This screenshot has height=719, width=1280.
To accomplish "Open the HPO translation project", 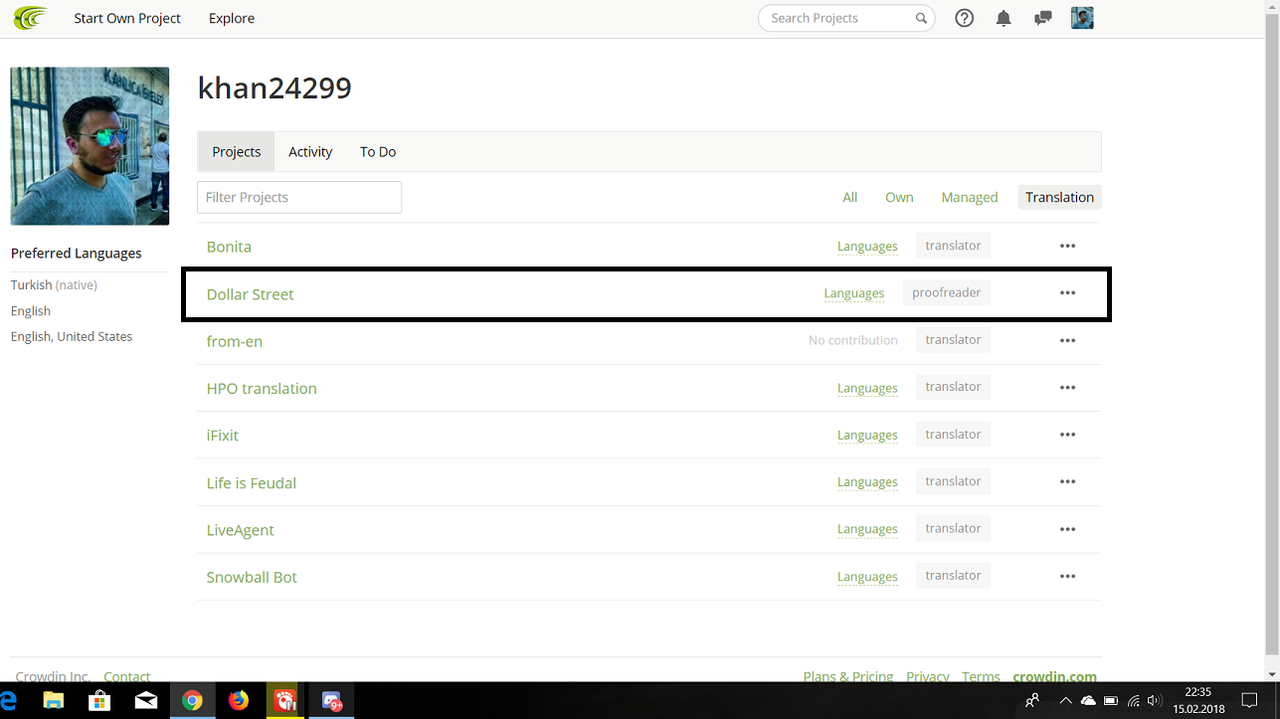I will click(x=261, y=388).
